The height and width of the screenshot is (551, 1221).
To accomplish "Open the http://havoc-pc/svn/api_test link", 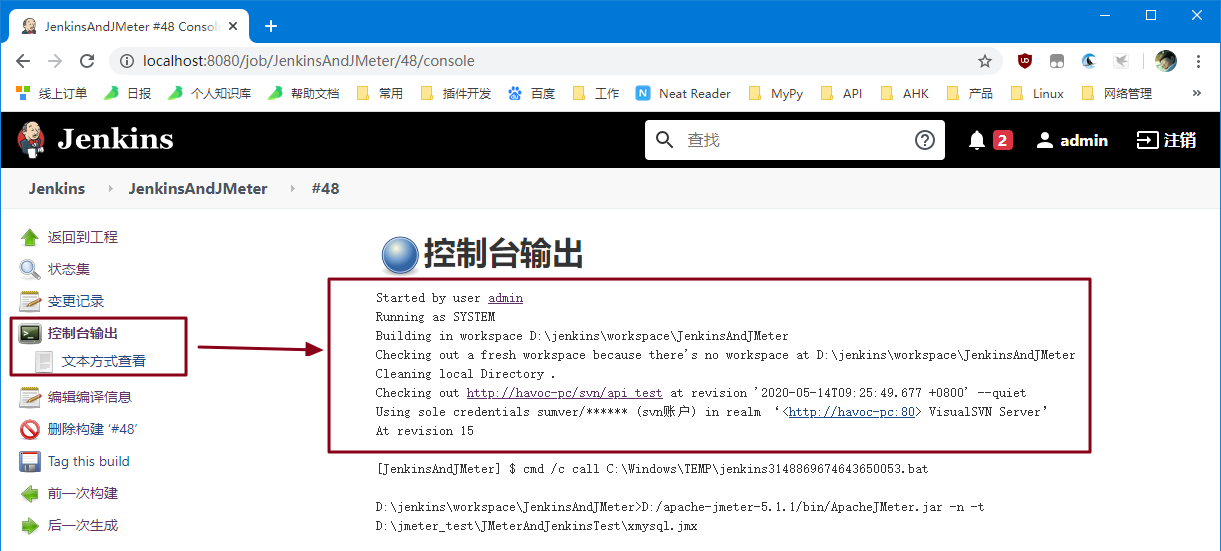I will point(564,393).
